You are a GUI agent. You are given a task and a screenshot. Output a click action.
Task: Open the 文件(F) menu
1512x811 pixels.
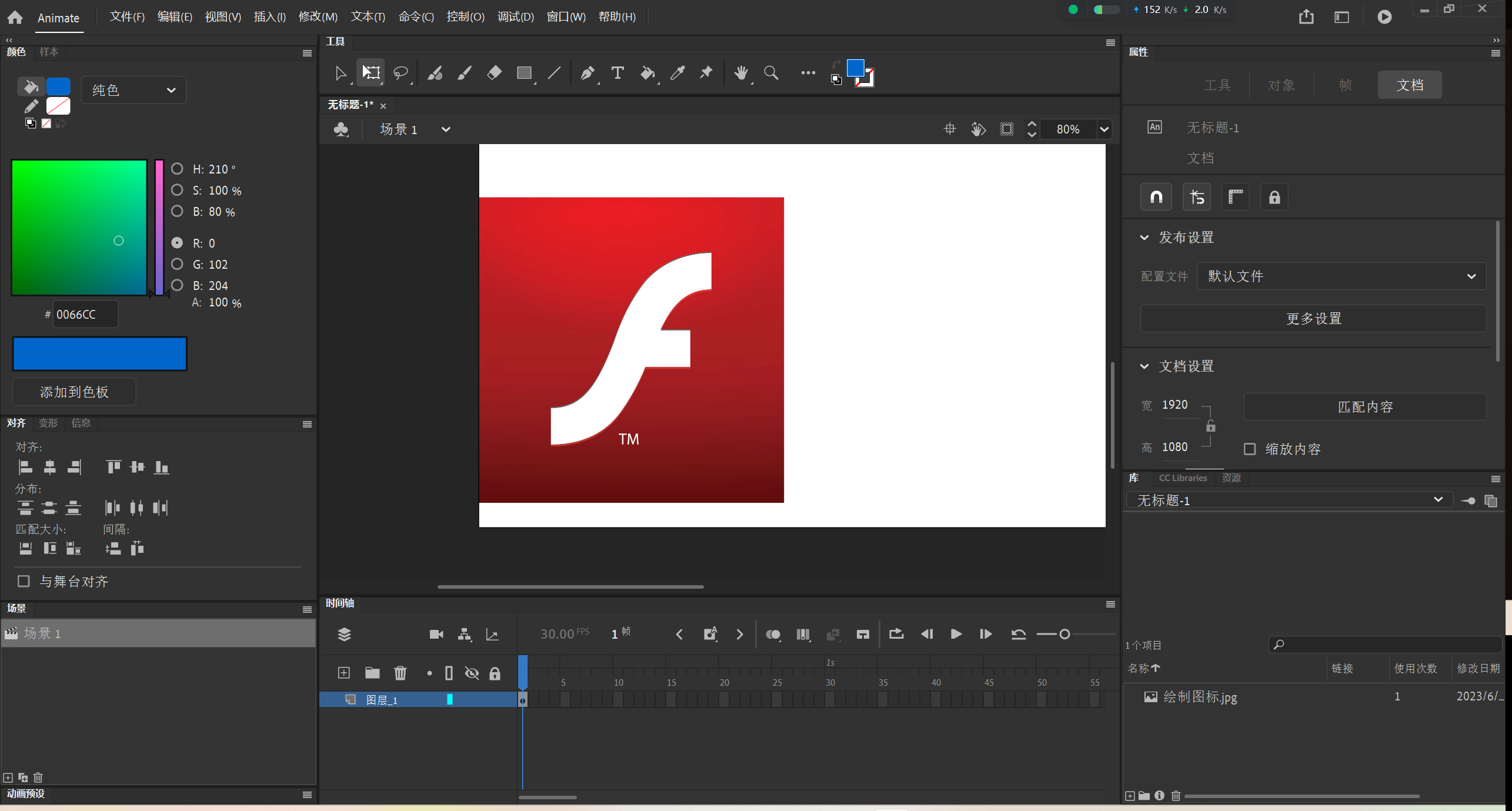pos(127,16)
